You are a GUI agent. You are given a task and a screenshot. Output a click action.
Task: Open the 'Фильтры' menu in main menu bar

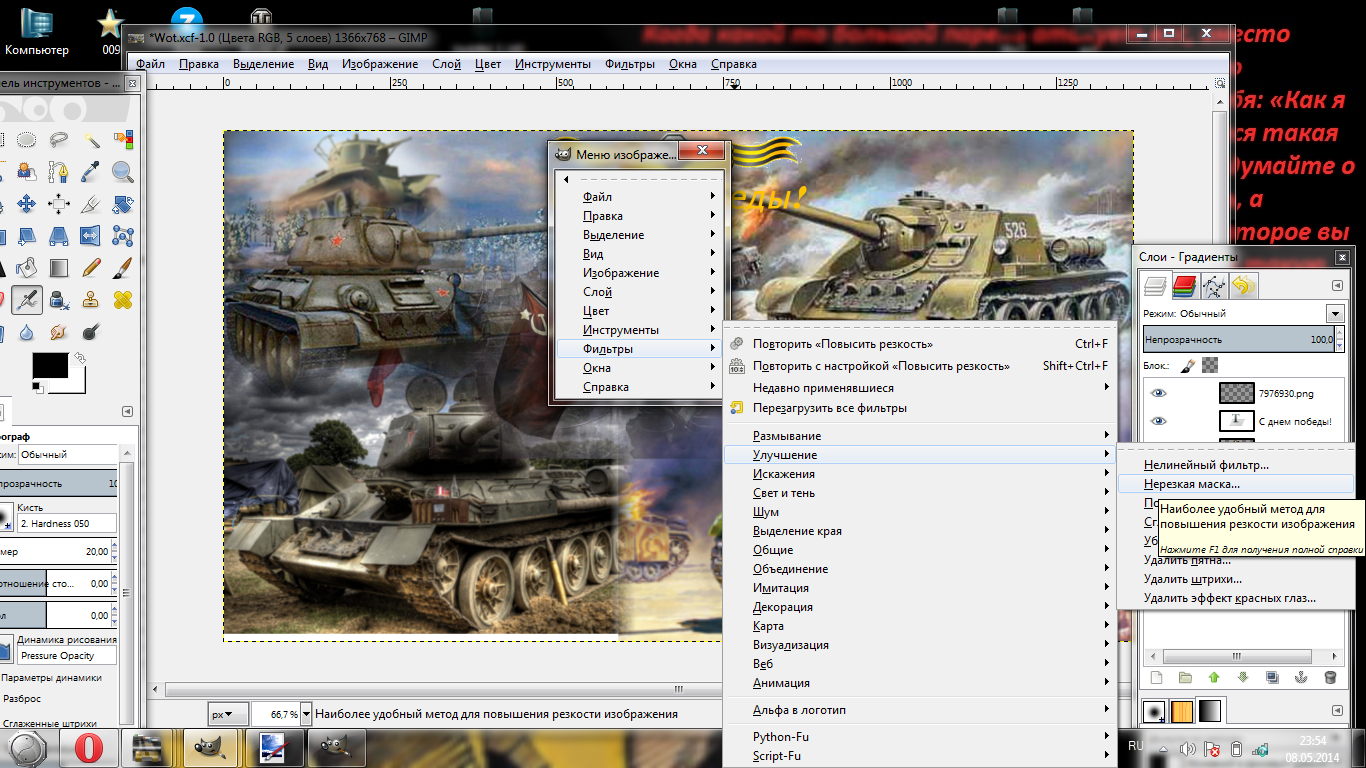point(629,64)
